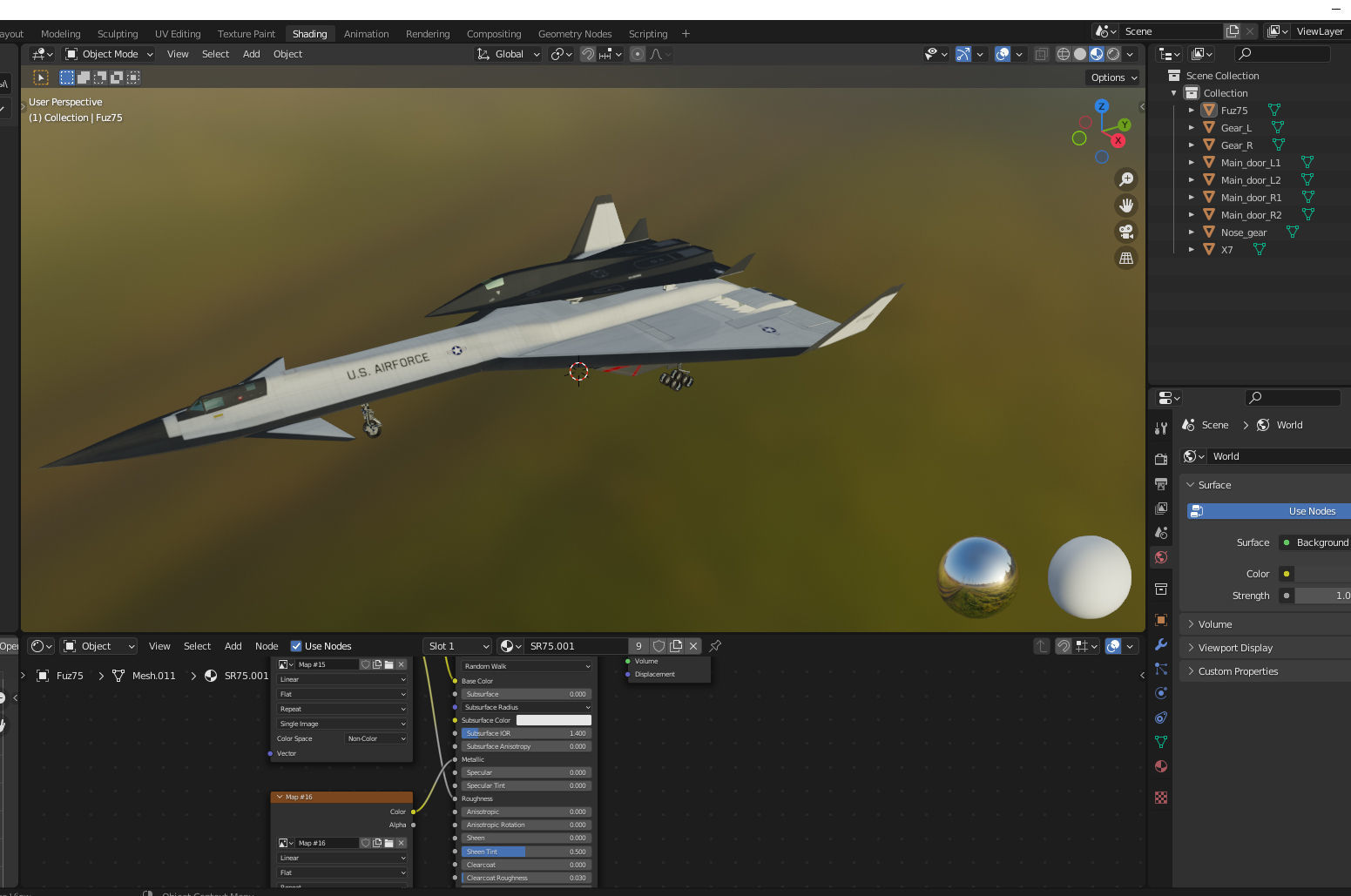Adjust the world Strength slider
Viewport: 1351px width, 896px height.
point(1322,596)
